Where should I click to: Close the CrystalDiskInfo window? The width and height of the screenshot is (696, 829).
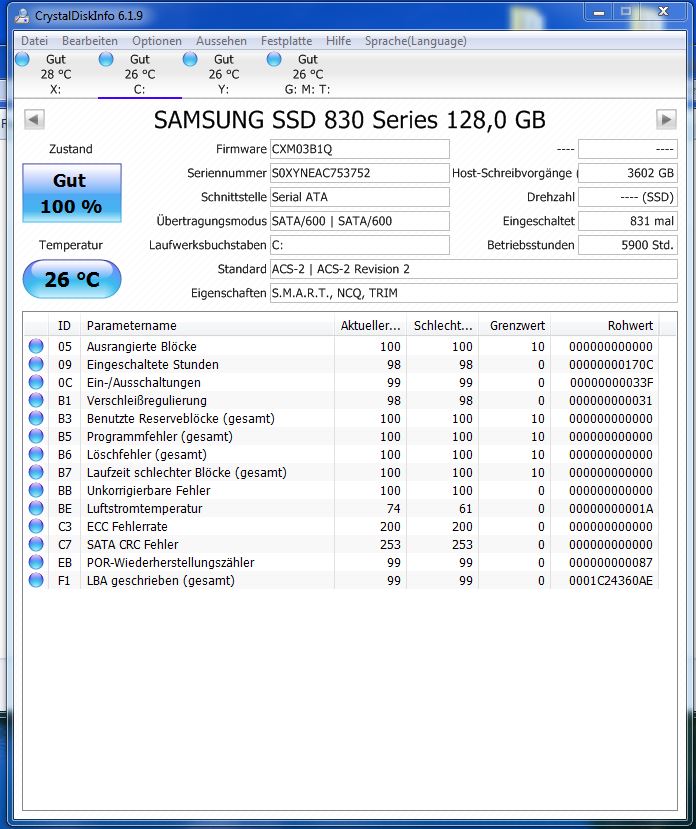[663, 12]
